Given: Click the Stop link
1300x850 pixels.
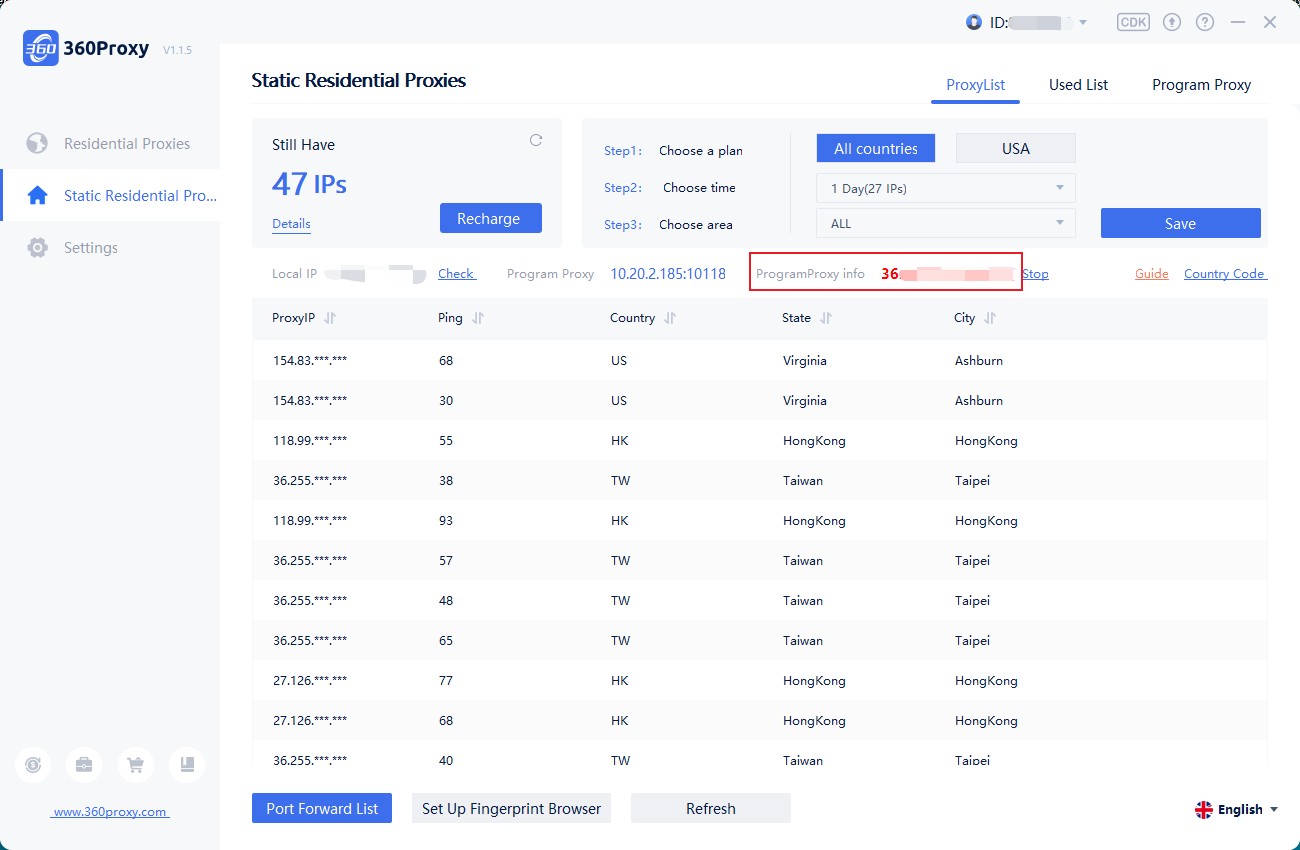Looking at the screenshot, I should 1035,273.
